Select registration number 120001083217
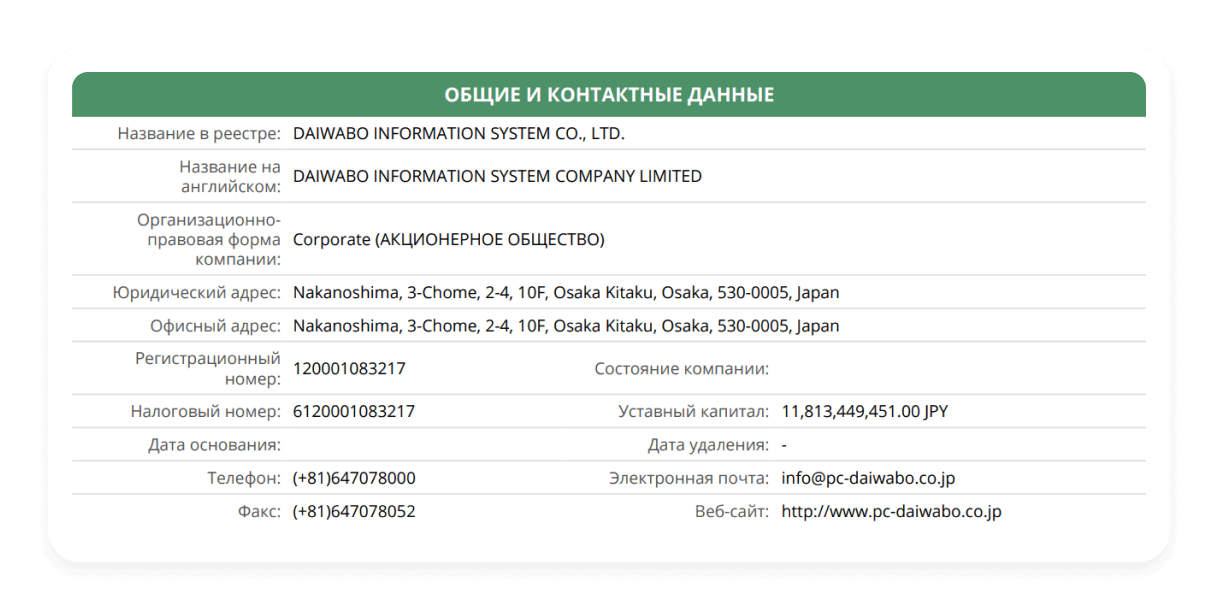 [x=349, y=369]
